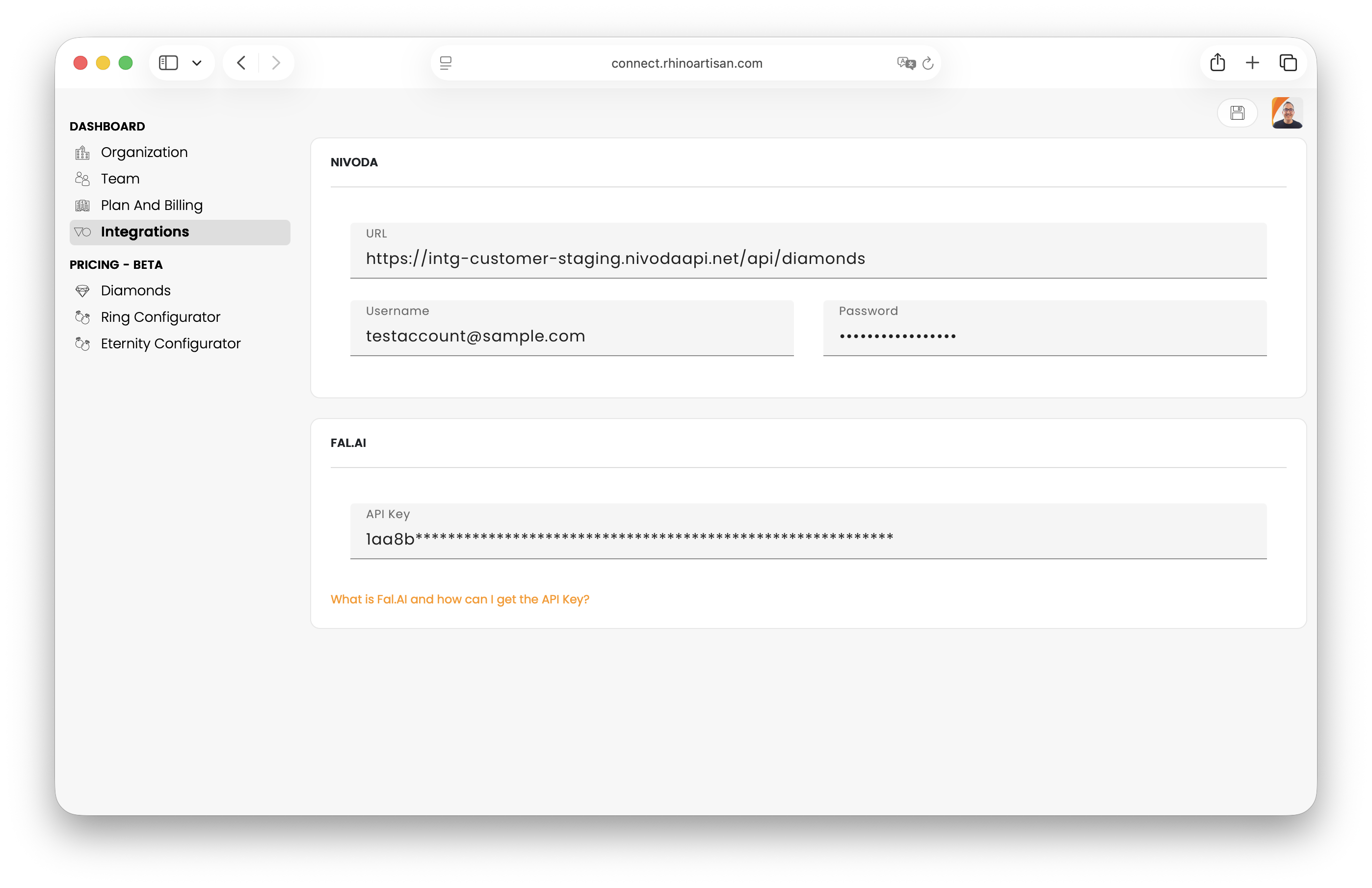Select the Integrations menu item
The image size is (1372, 888).
click(x=180, y=232)
